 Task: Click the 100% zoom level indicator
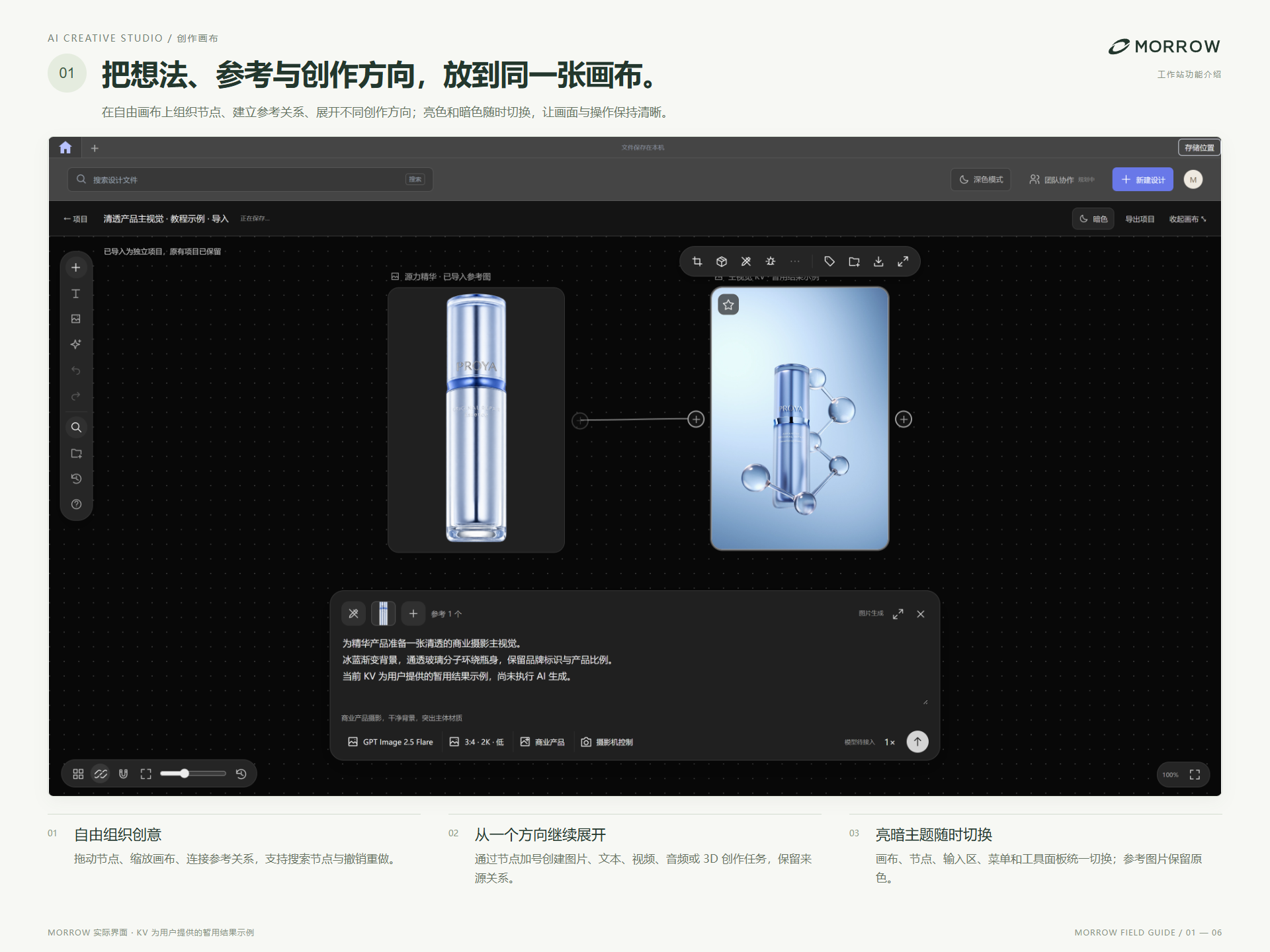pos(1170,775)
